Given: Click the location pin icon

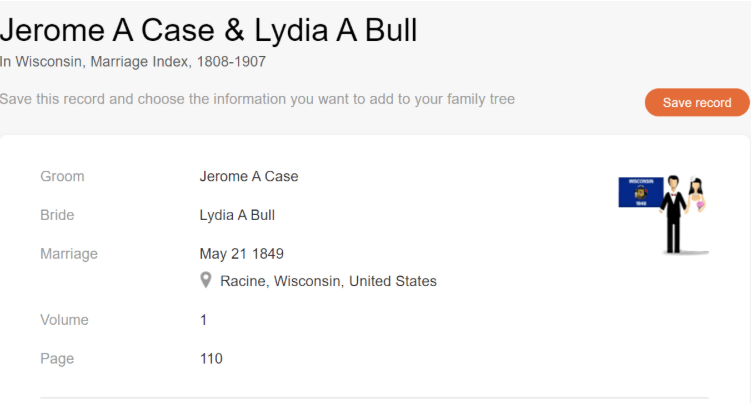Looking at the screenshot, I should pos(206,280).
